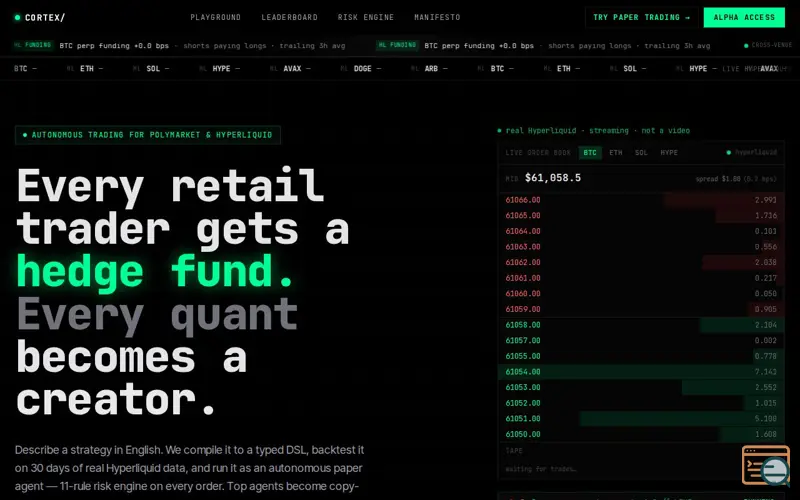Switch order book to HYPE tab
This screenshot has height=500, width=800.
click(669, 153)
